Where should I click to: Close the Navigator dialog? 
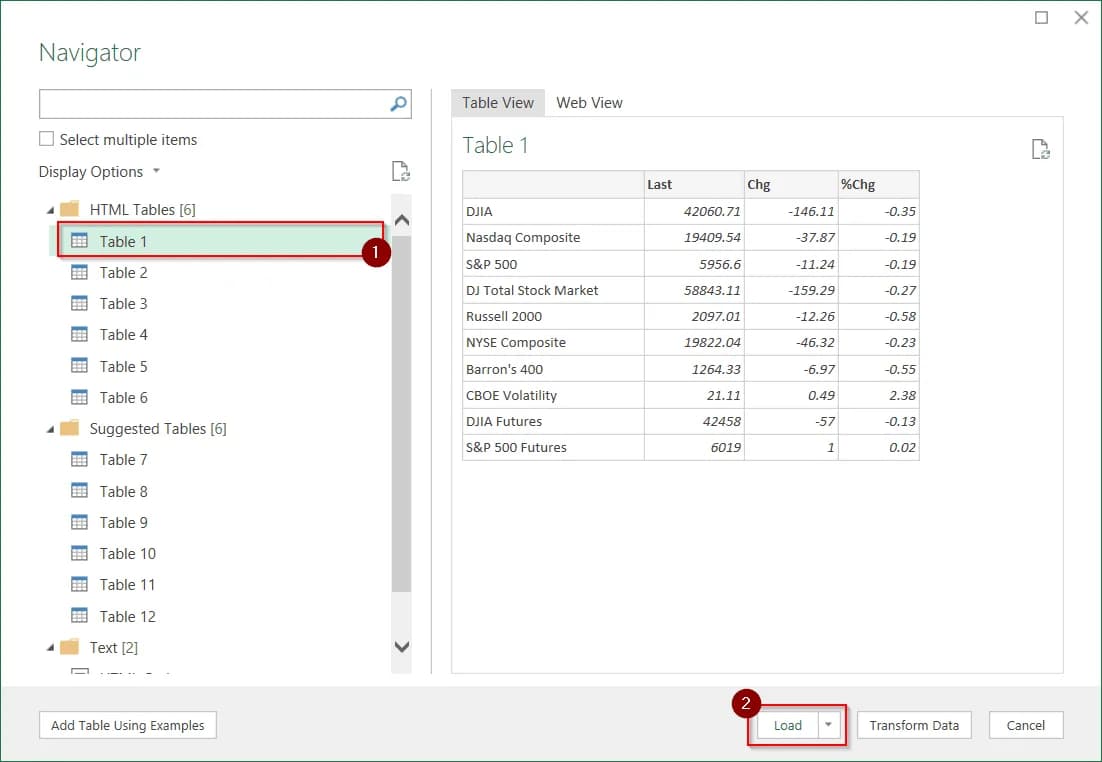pyautogui.click(x=1081, y=18)
